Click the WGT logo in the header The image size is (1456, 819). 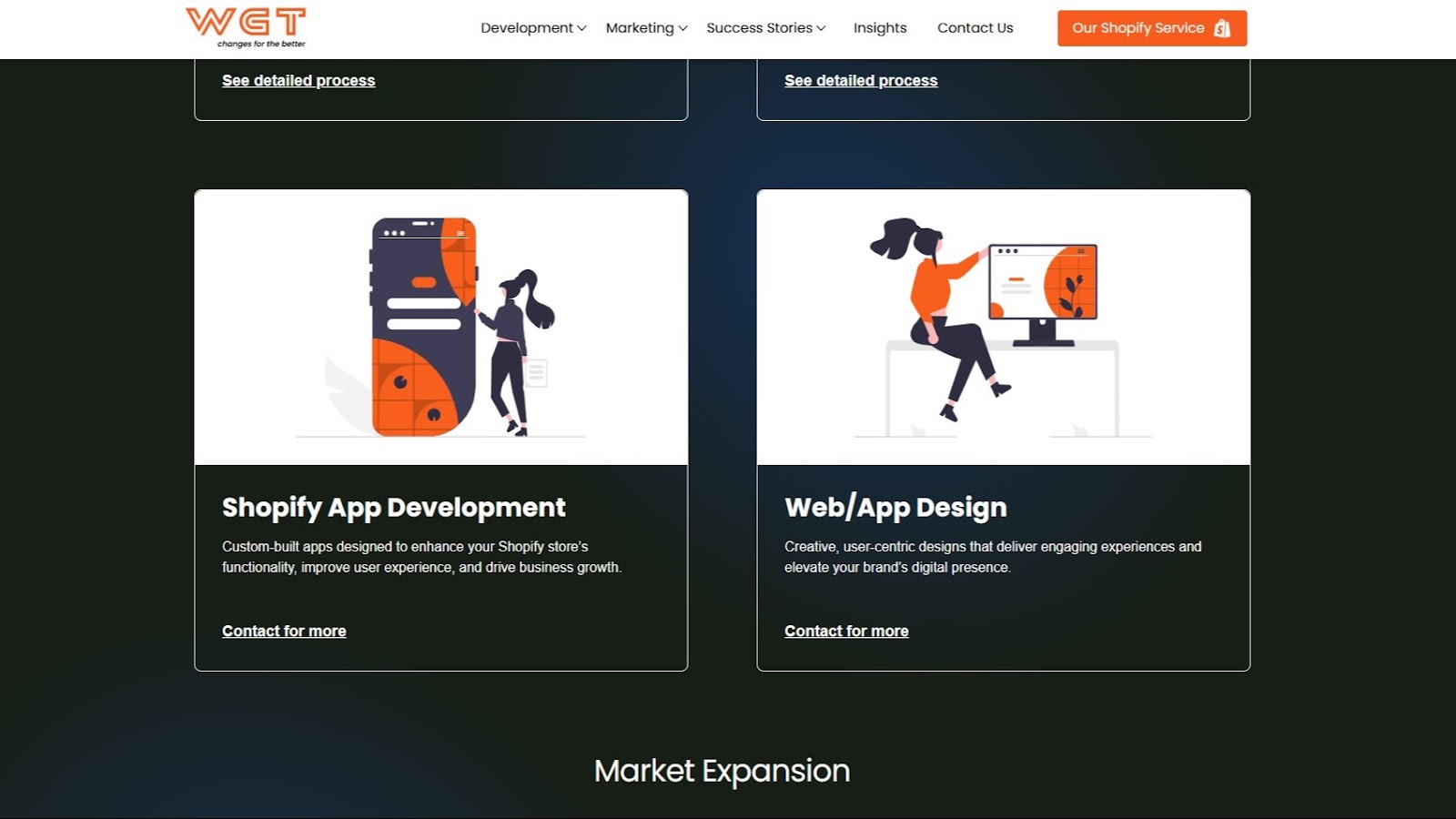246,27
